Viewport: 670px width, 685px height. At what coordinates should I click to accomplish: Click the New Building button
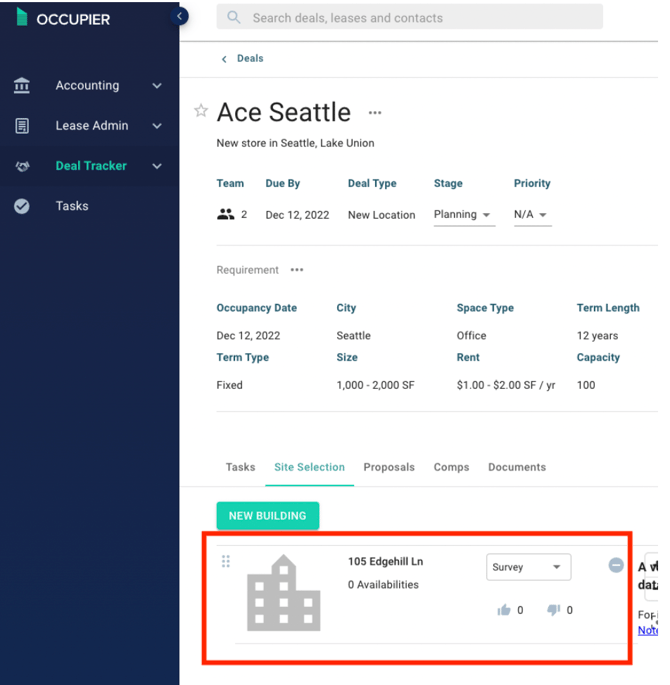[x=267, y=516]
